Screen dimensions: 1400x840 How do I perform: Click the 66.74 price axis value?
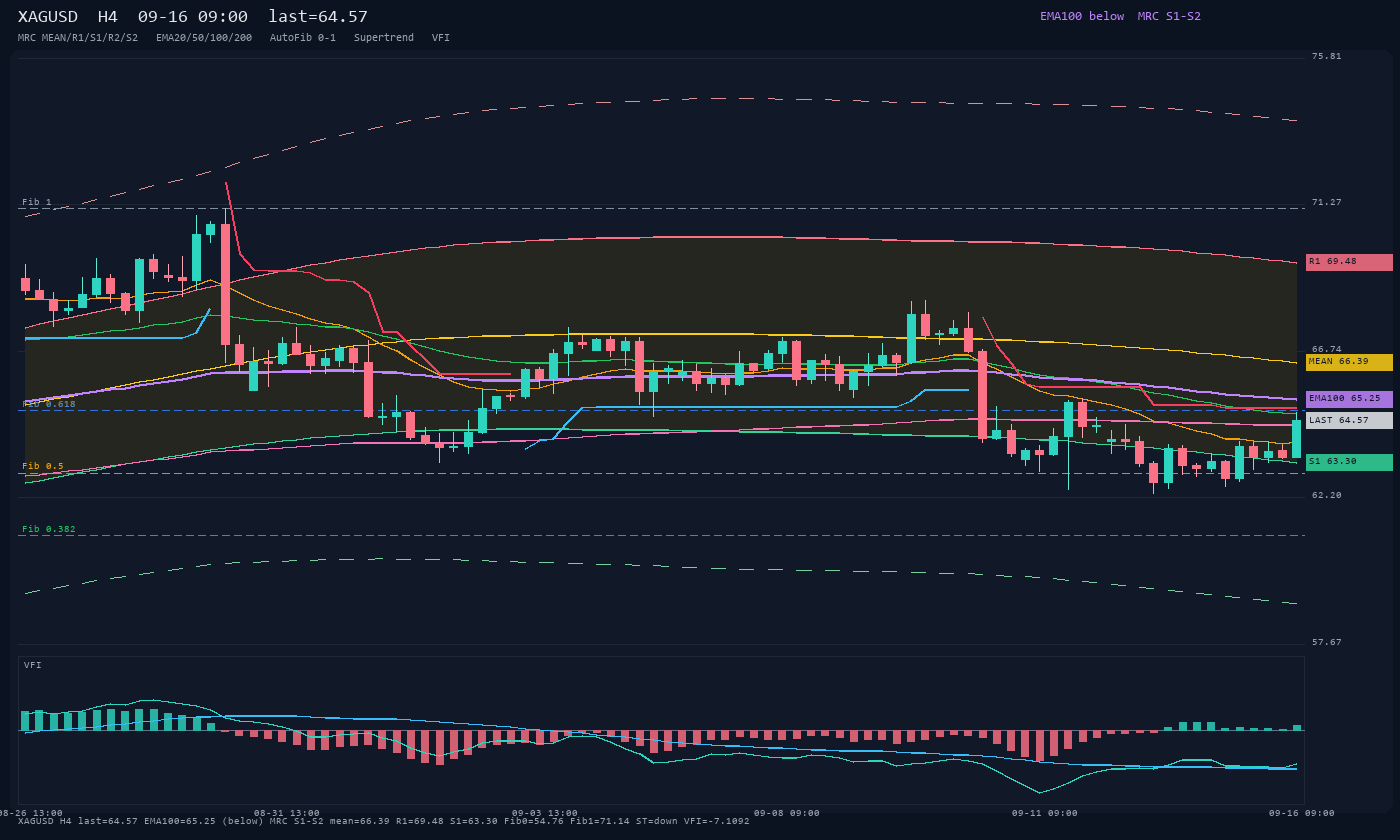(1327, 349)
